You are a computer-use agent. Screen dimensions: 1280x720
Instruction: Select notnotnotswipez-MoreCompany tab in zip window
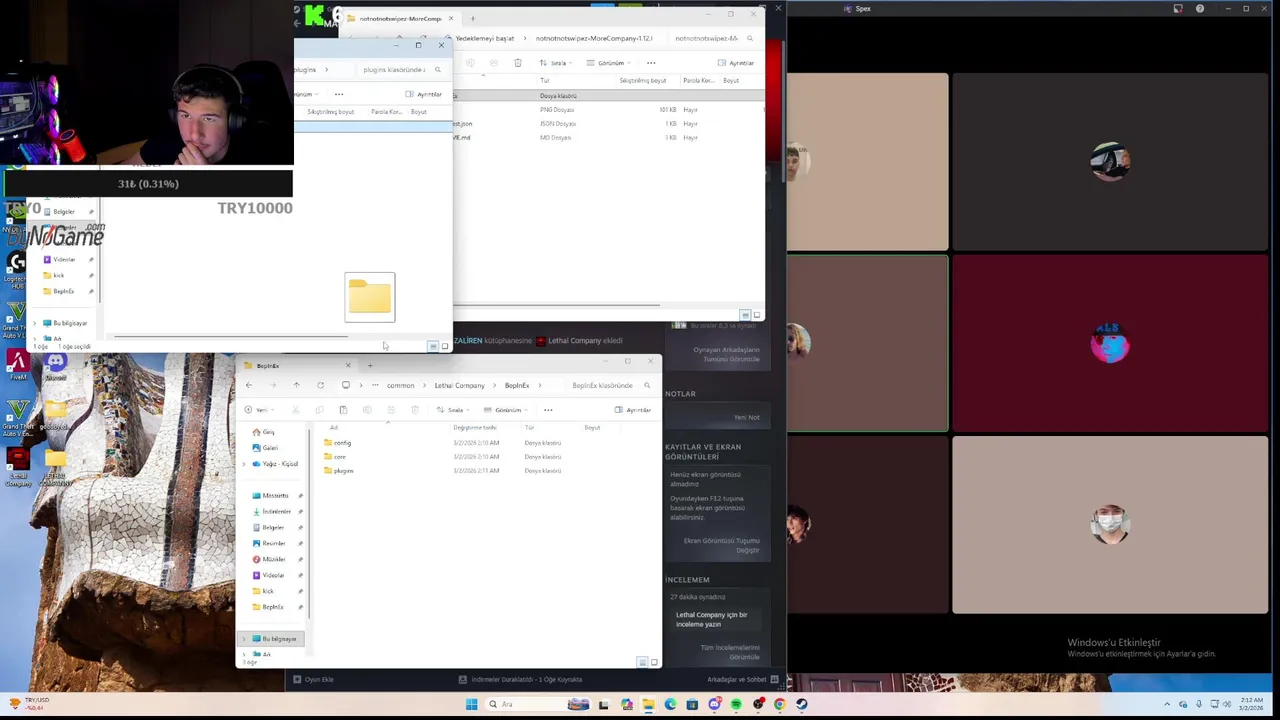click(398, 18)
